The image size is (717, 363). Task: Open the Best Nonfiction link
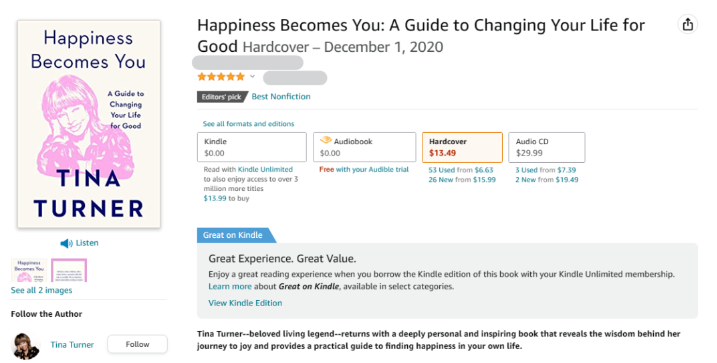click(x=281, y=96)
